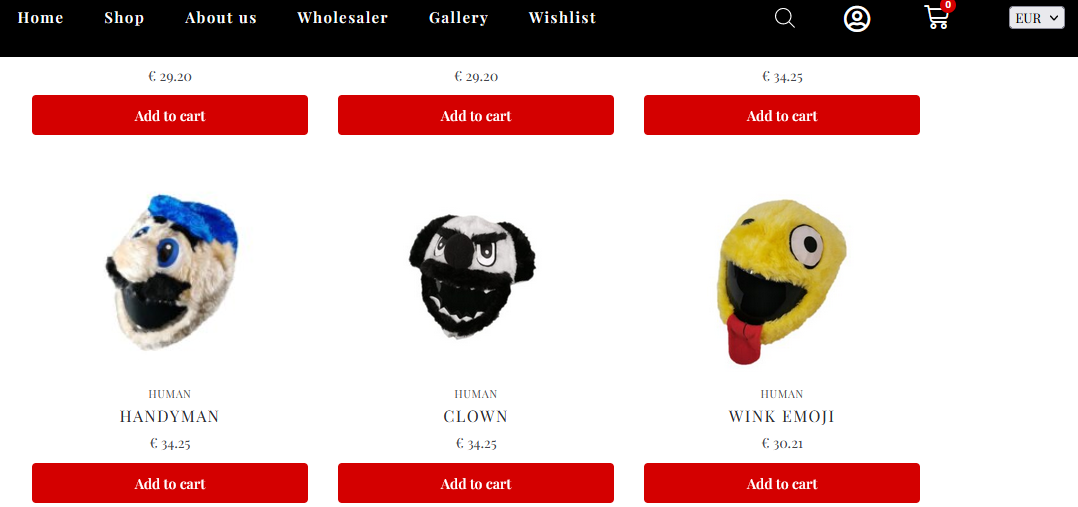The height and width of the screenshot is (507, 1078).
Task: Add the Handyman helmet cover to cart
Action: 170,483
